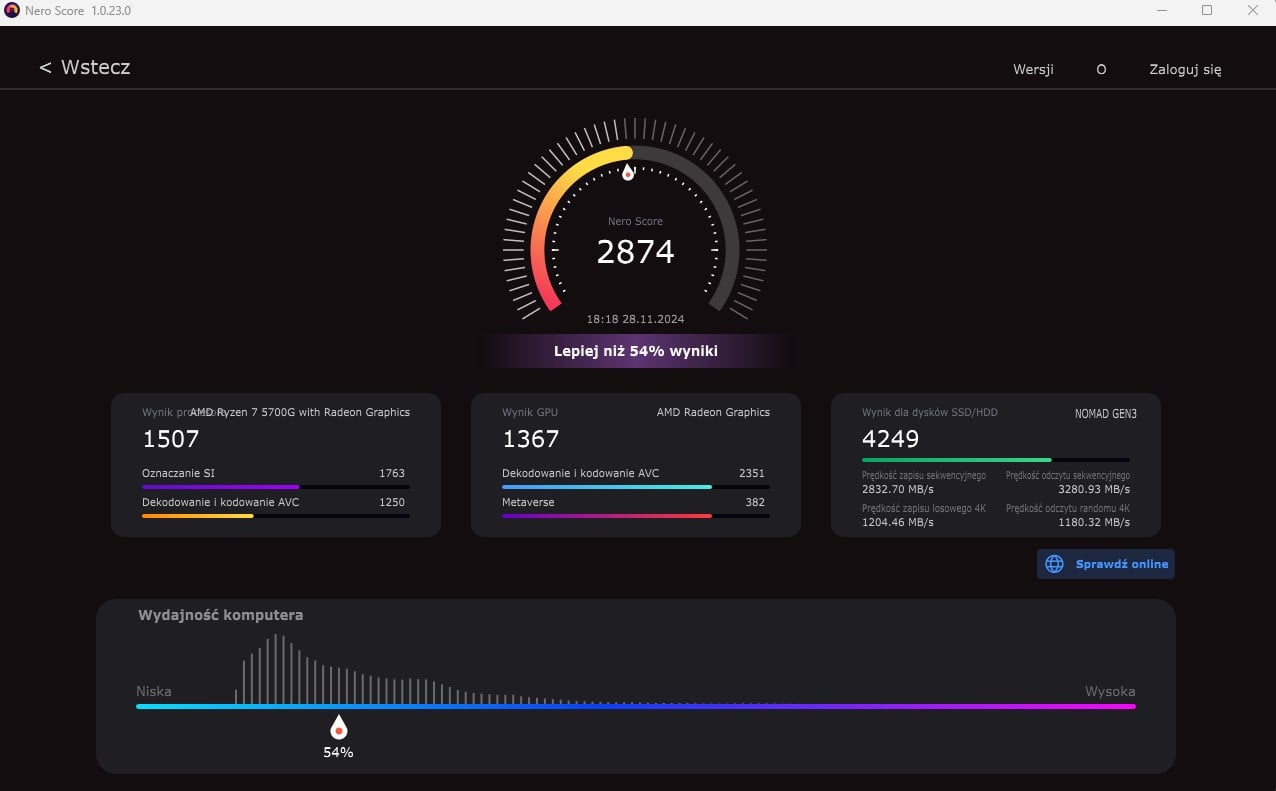Click the 'Wynik dla dysków SSD/HDD' label
Image resolution: width=1276 pixels, height=791 pixels.
[930, 412]
